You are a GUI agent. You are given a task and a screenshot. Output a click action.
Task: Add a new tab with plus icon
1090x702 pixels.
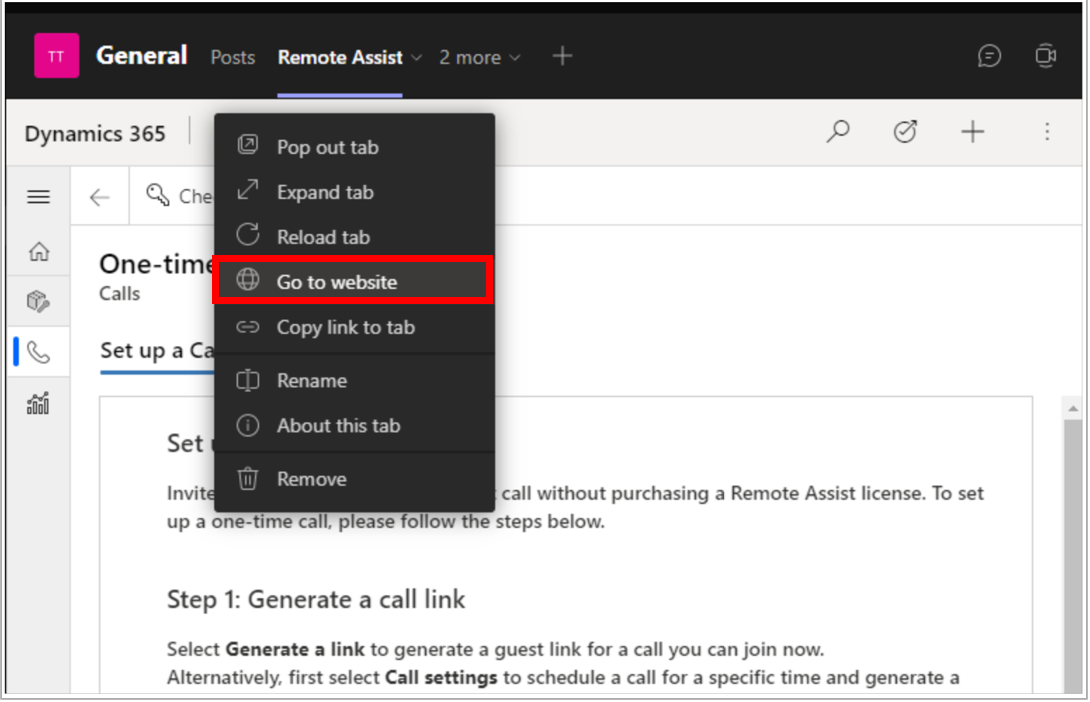coord(562,56)
